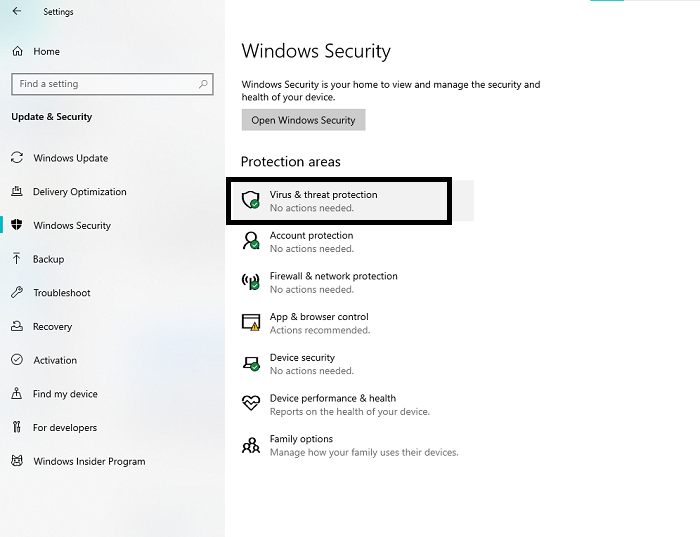Click the 'Windows Security' page title
700x537 pixels.
click(x=316, y=51)
